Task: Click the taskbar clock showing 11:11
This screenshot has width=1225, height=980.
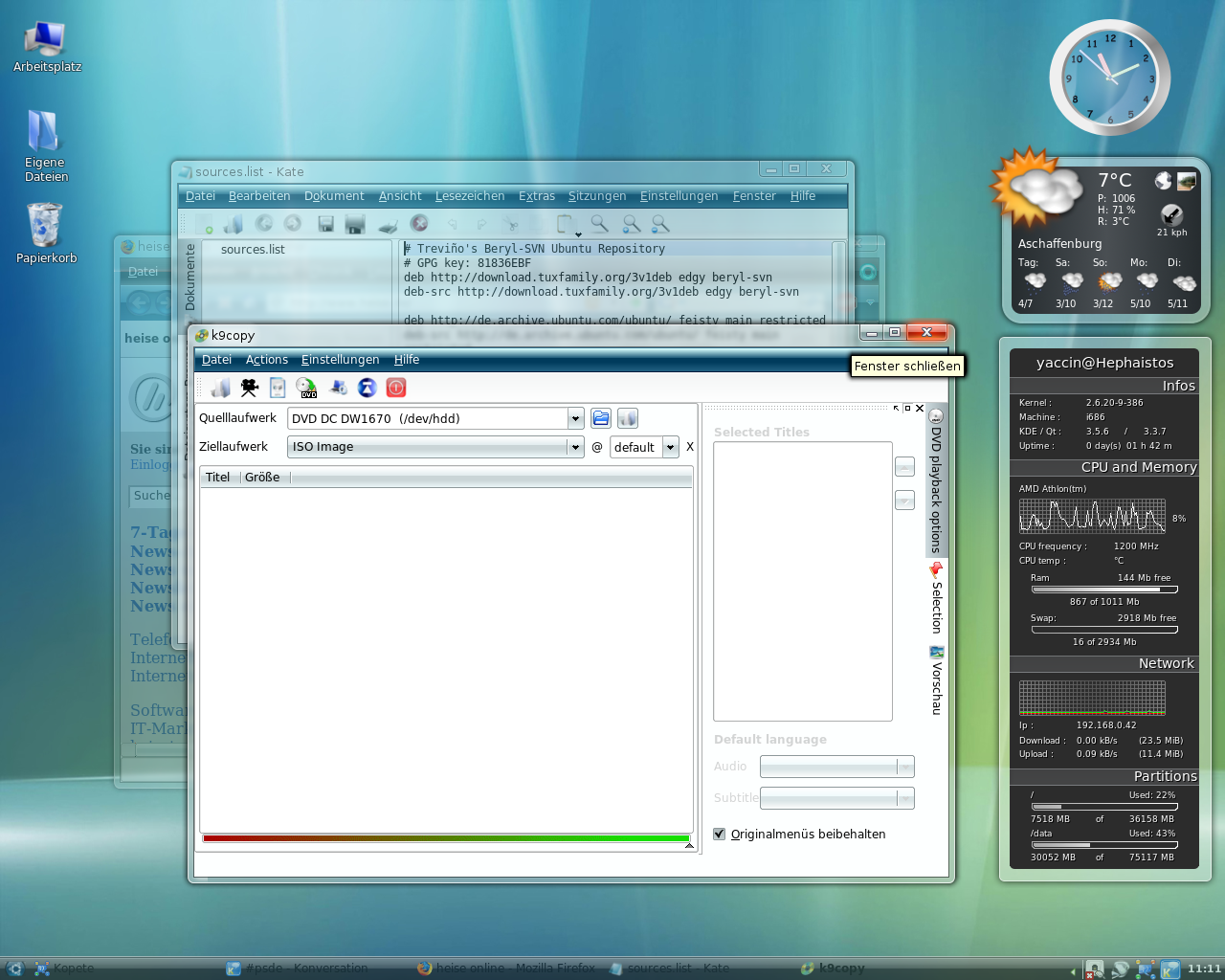Action: pos(1204,969)
